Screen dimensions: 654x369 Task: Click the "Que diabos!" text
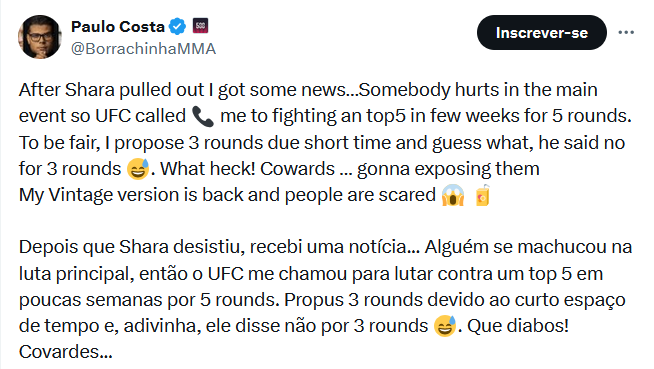click(518, 326)
